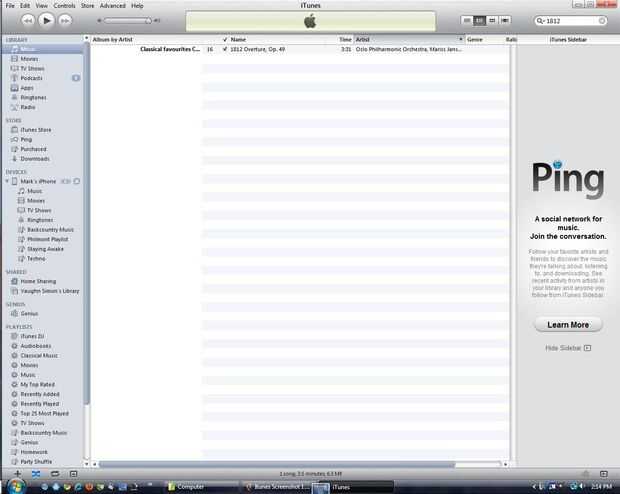Image resolution: width=620 pixels, height=494 pixels.
Task: Skip to the next track
Action: pos(65,20)
